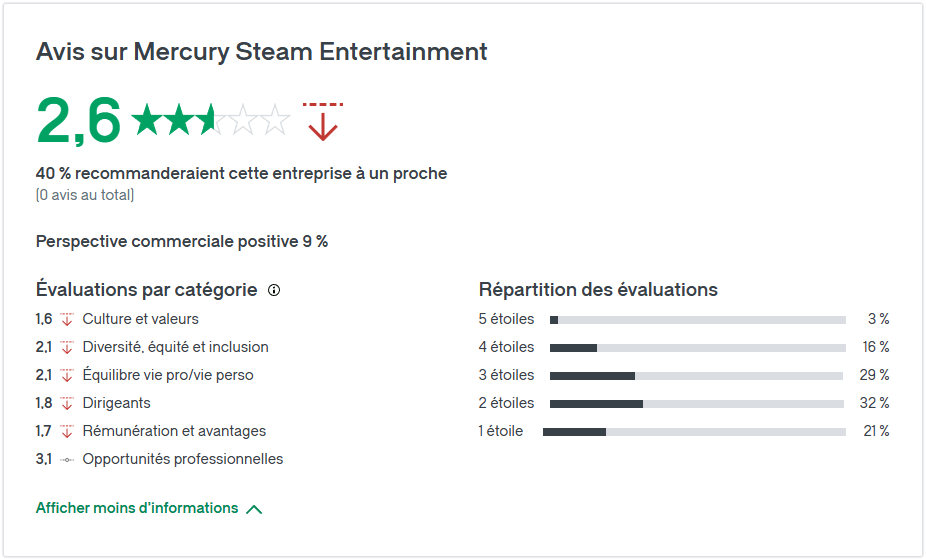Click the neutral trend icon for Opportunités professionnelles
This screenshot has height=559, width=926.
pos(67,459)
